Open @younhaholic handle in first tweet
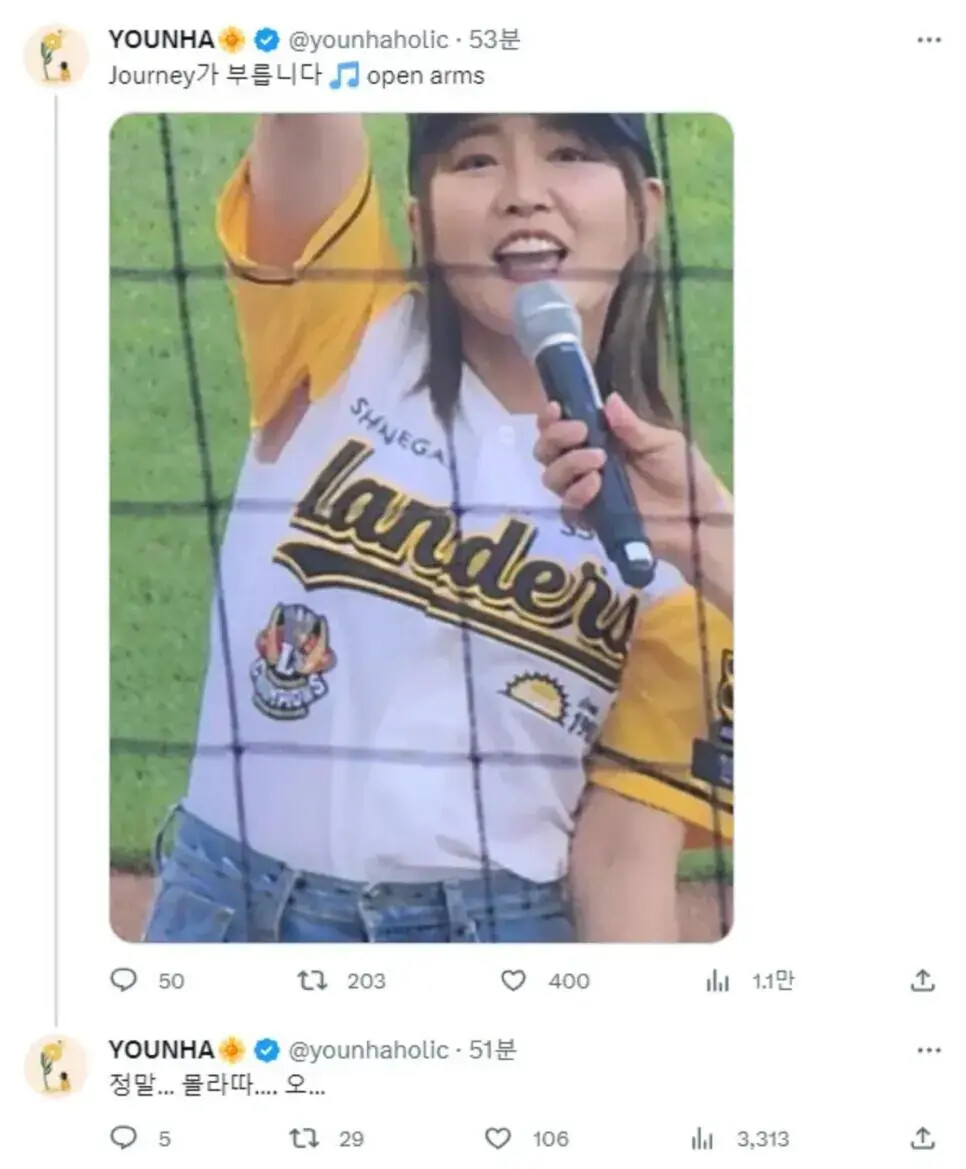The width and height of the screenshot is (966, 1169). 368,40
